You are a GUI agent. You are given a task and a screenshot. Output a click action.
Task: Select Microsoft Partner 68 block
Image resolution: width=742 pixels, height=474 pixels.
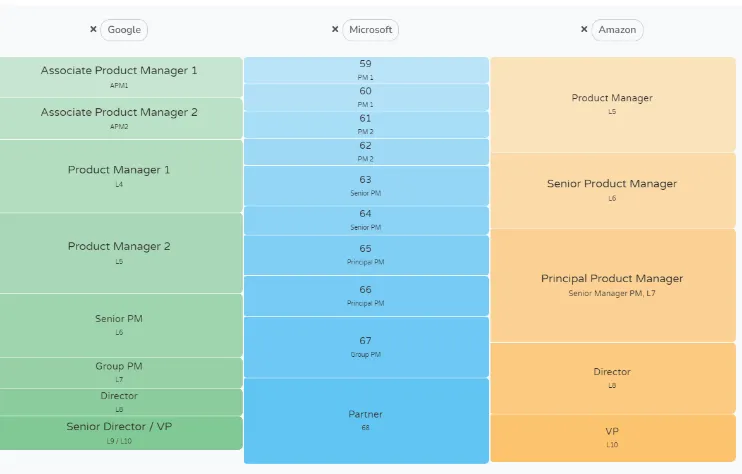366,421
